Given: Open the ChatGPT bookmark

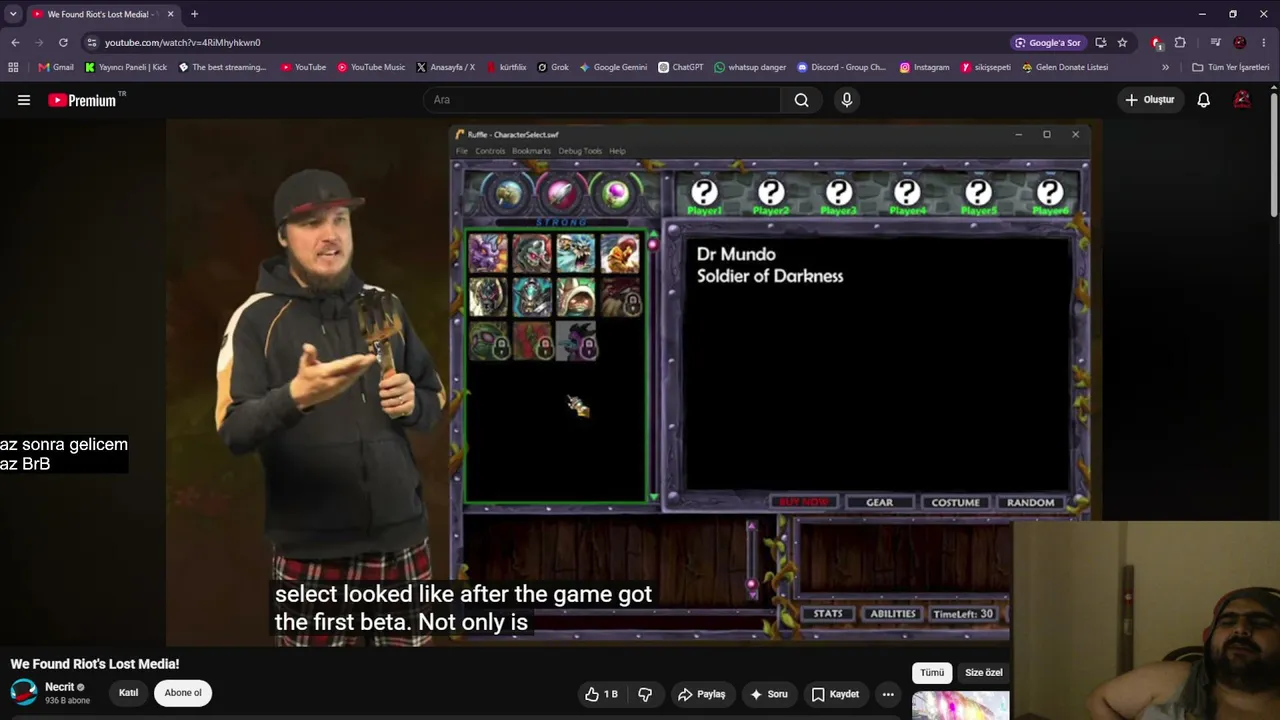Looking at the screenshot, I should [x=681, y=67].
